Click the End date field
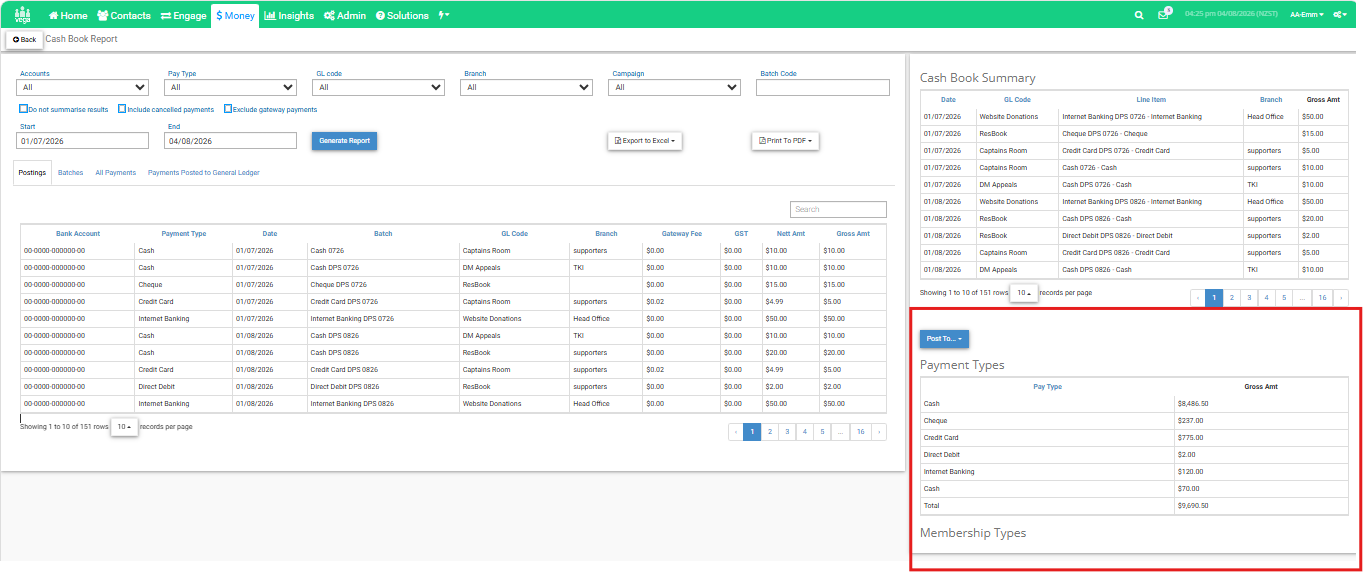 (231, 141)
